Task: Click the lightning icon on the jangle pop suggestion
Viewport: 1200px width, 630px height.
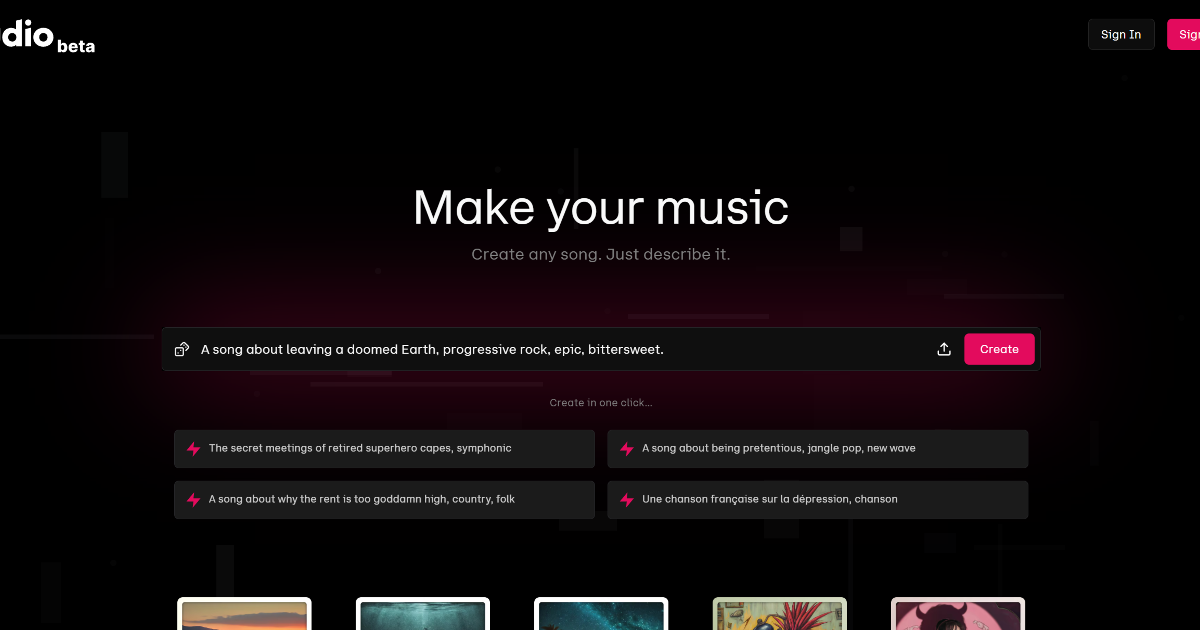Action: point(626,448)
